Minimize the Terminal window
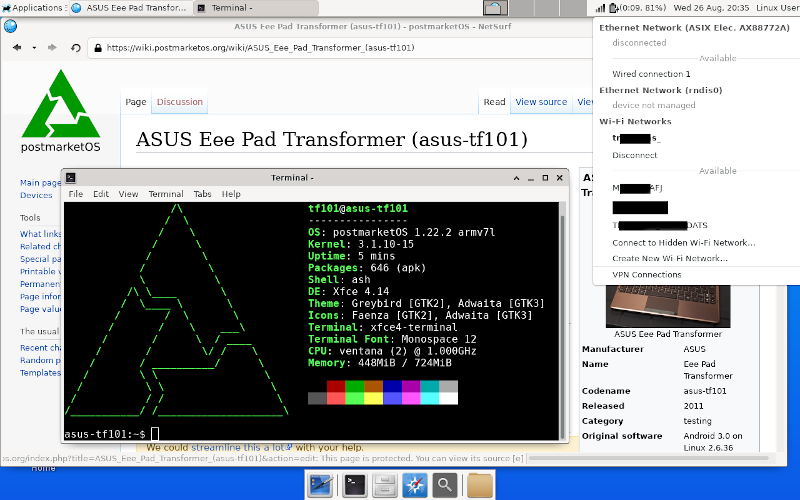Screen dimensions: 800x500 click(x=531, y=178)
